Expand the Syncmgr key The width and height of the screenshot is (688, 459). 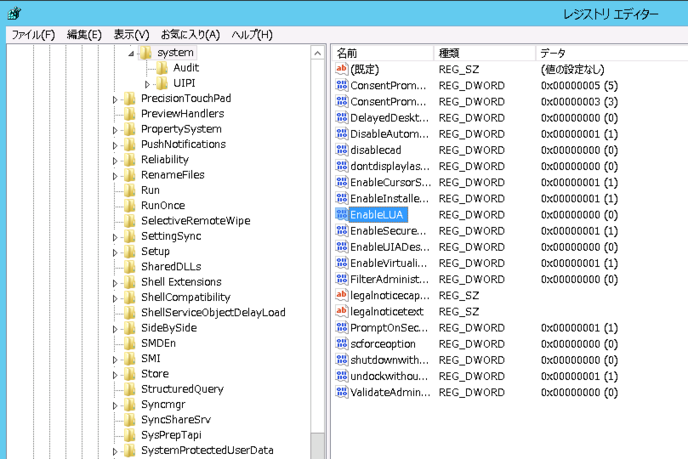point(115,406)
